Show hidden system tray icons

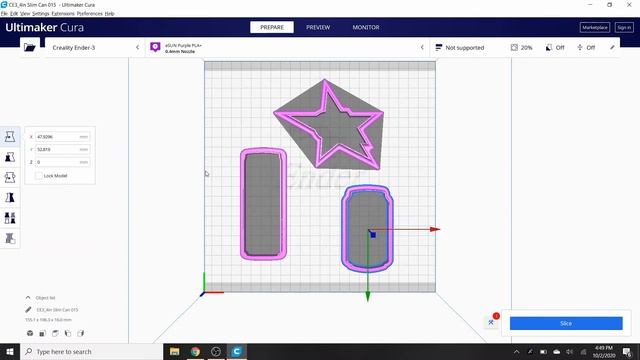tap(516, 351)
